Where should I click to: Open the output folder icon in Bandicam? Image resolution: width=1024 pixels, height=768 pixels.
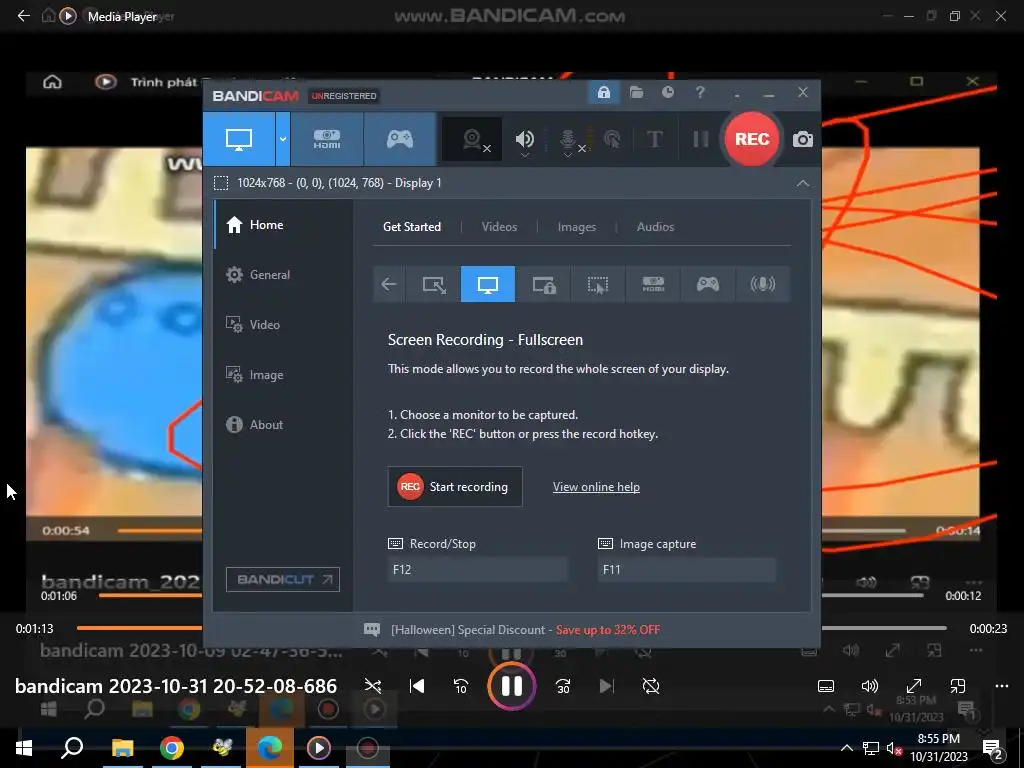(636, 93)
